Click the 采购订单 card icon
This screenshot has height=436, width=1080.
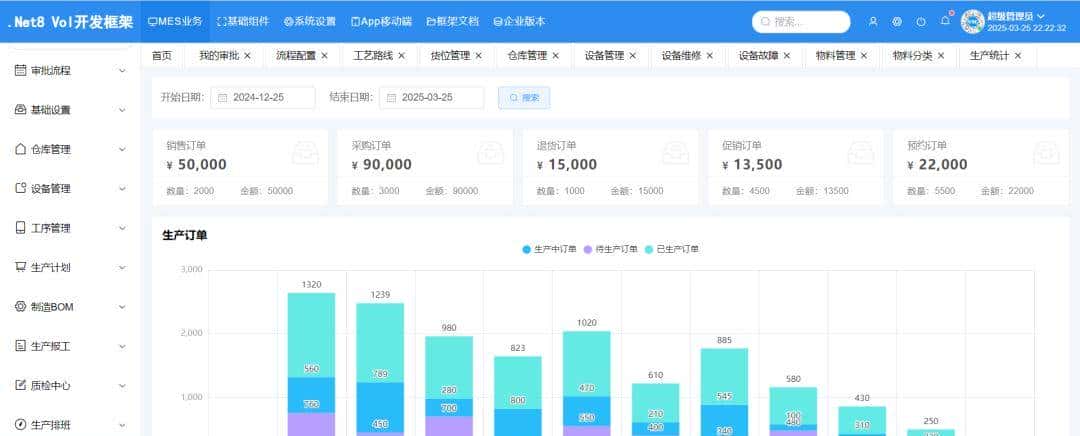[491, 152]
